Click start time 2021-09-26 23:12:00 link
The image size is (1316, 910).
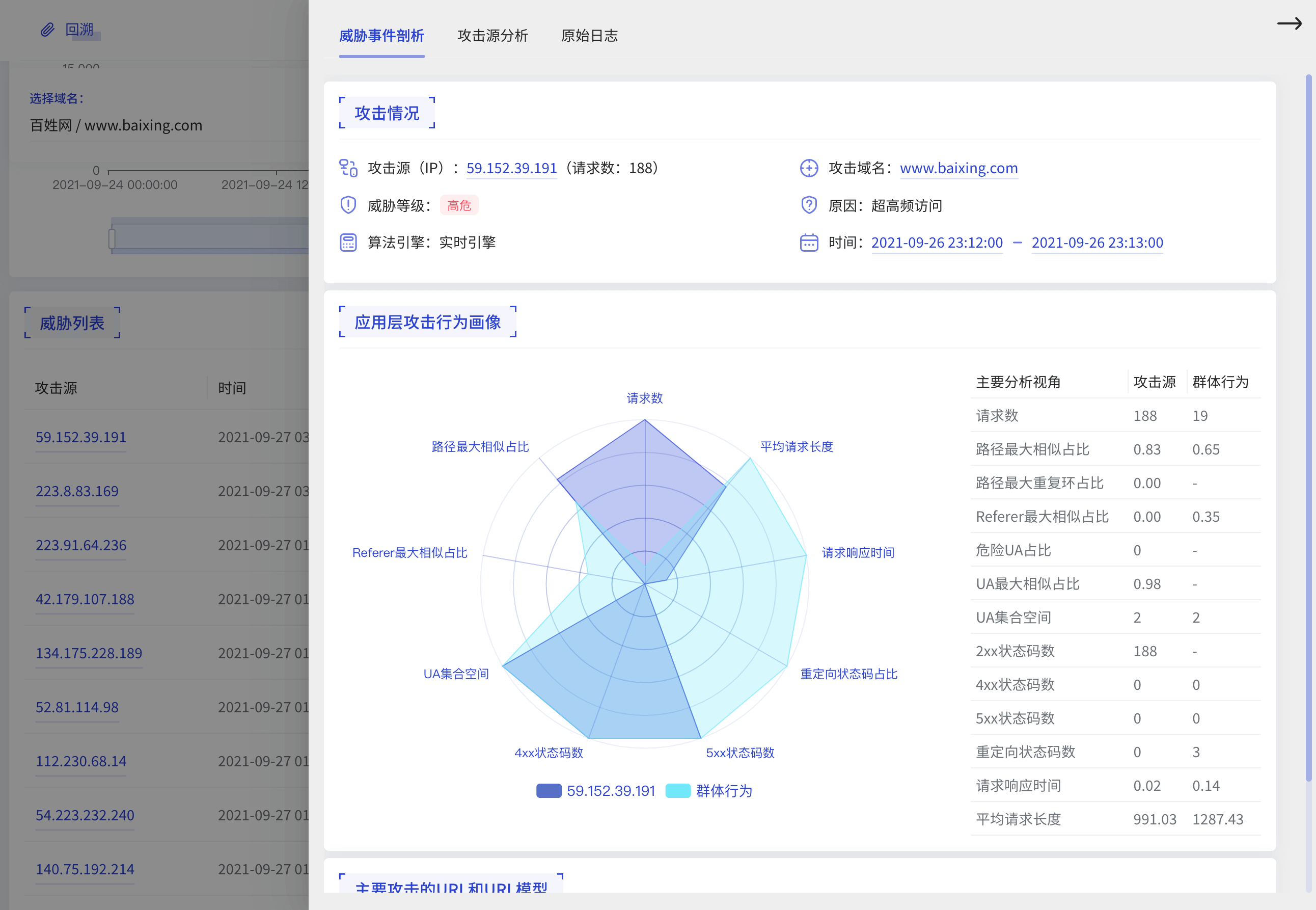pyautogui.click(x=937, y=243)
